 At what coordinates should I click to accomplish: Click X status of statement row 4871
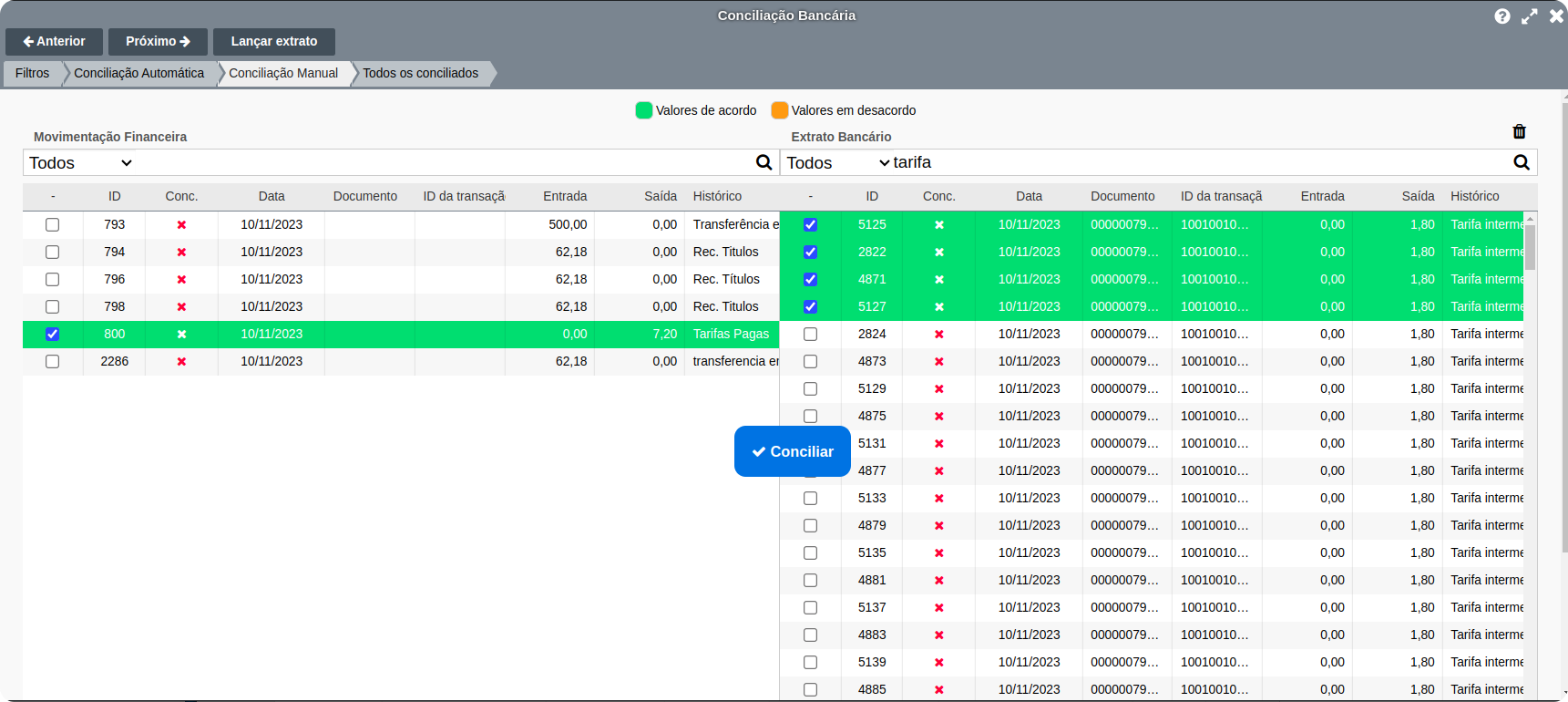pyautogui.click(x=939, y=279)
